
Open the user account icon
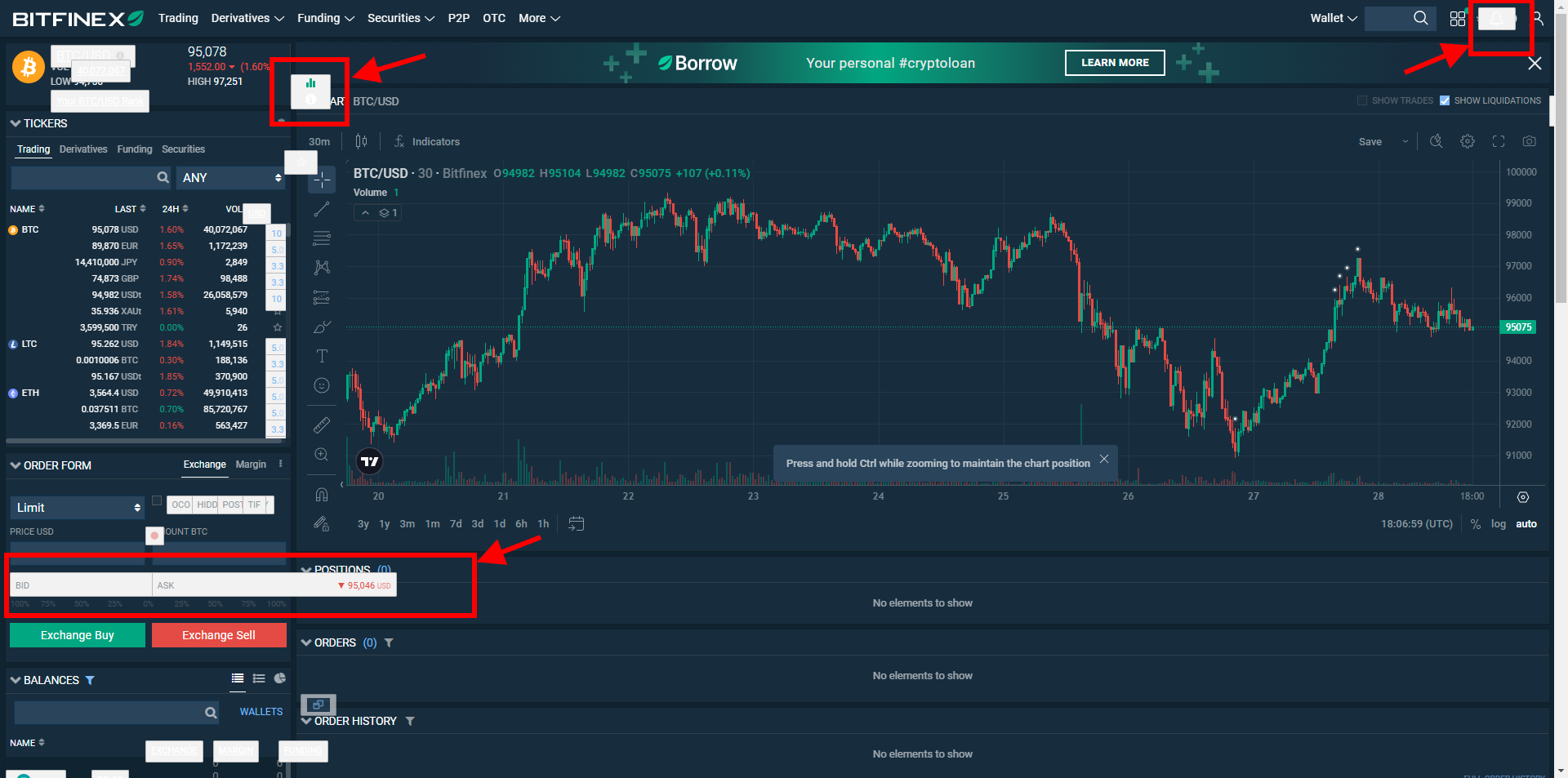[x=1538, y=18]
